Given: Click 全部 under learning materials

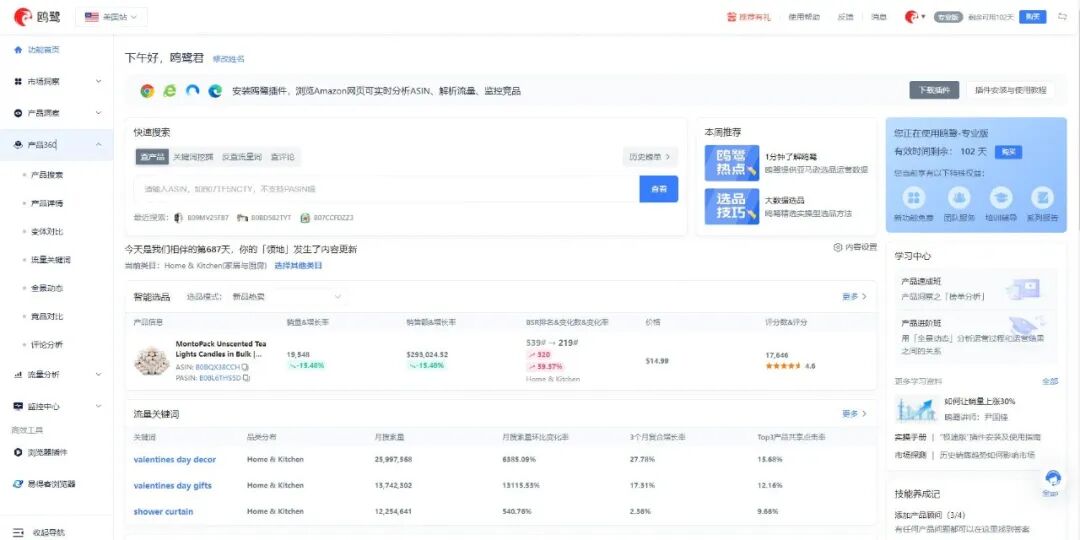Looking at the screenshot, I should [x=1050, y=382].
